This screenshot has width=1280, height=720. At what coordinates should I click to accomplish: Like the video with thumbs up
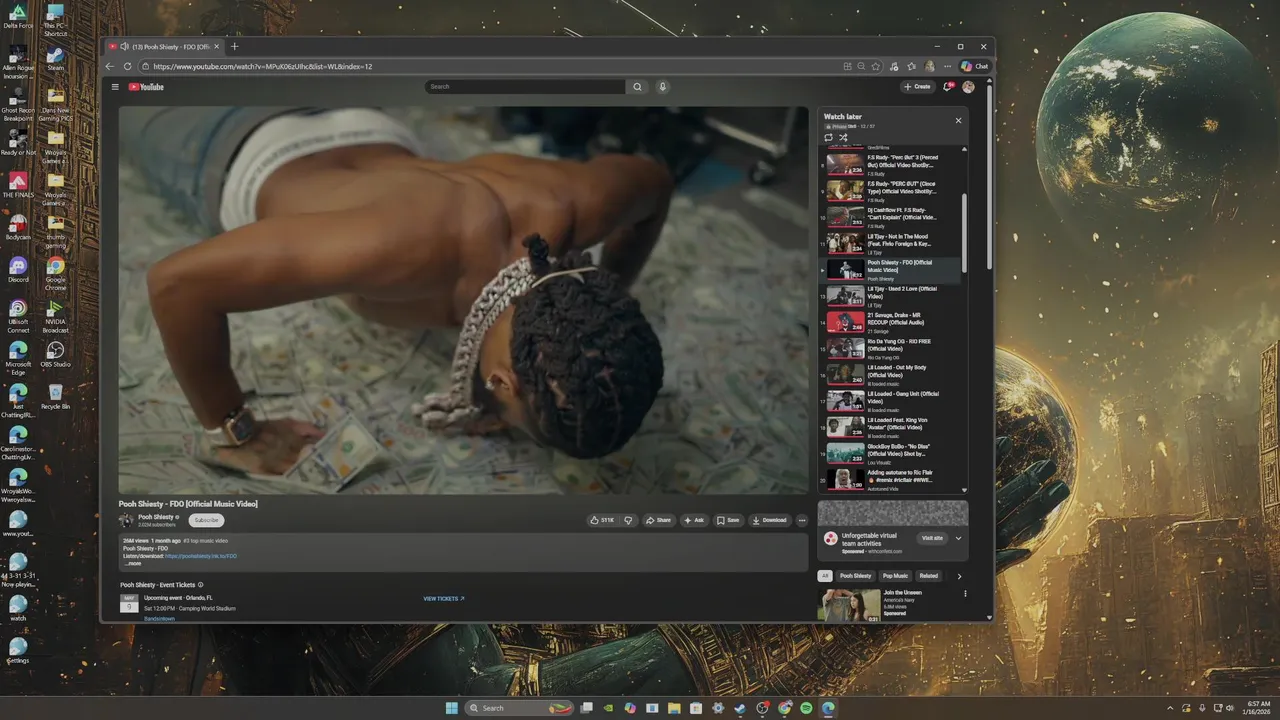pos(602,520)
